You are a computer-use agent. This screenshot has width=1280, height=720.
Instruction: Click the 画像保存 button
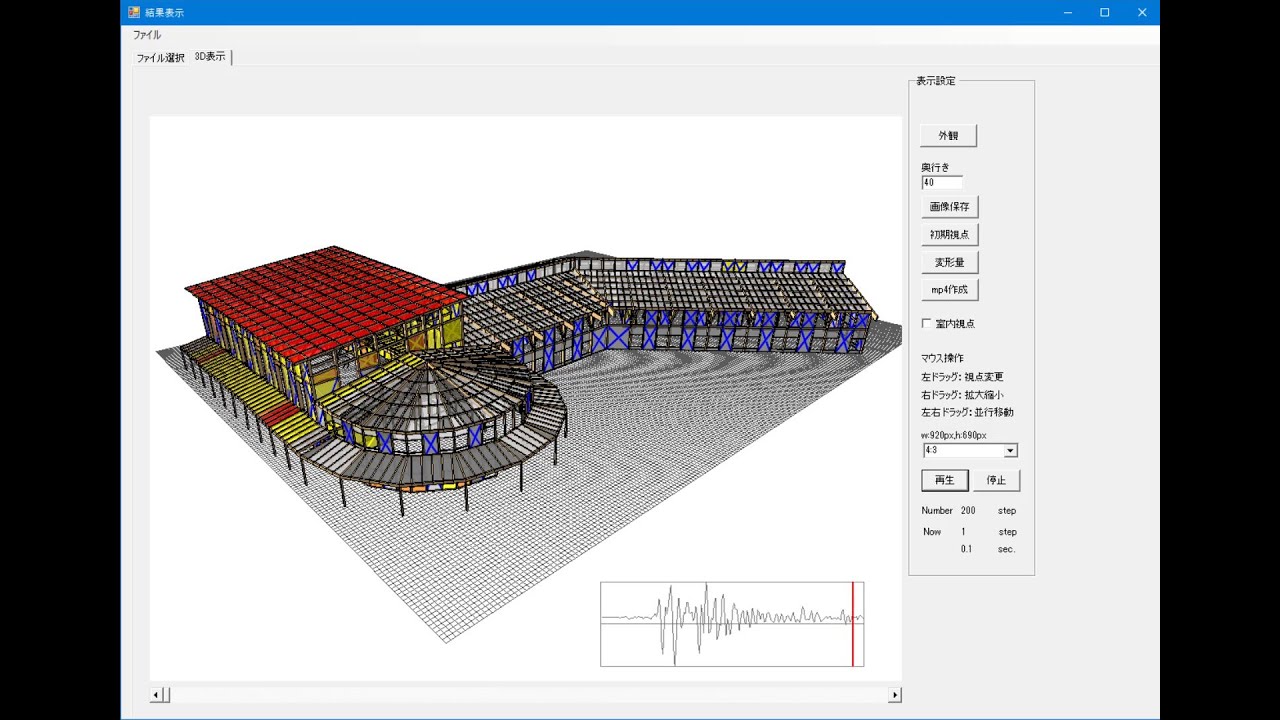point(949,207)
